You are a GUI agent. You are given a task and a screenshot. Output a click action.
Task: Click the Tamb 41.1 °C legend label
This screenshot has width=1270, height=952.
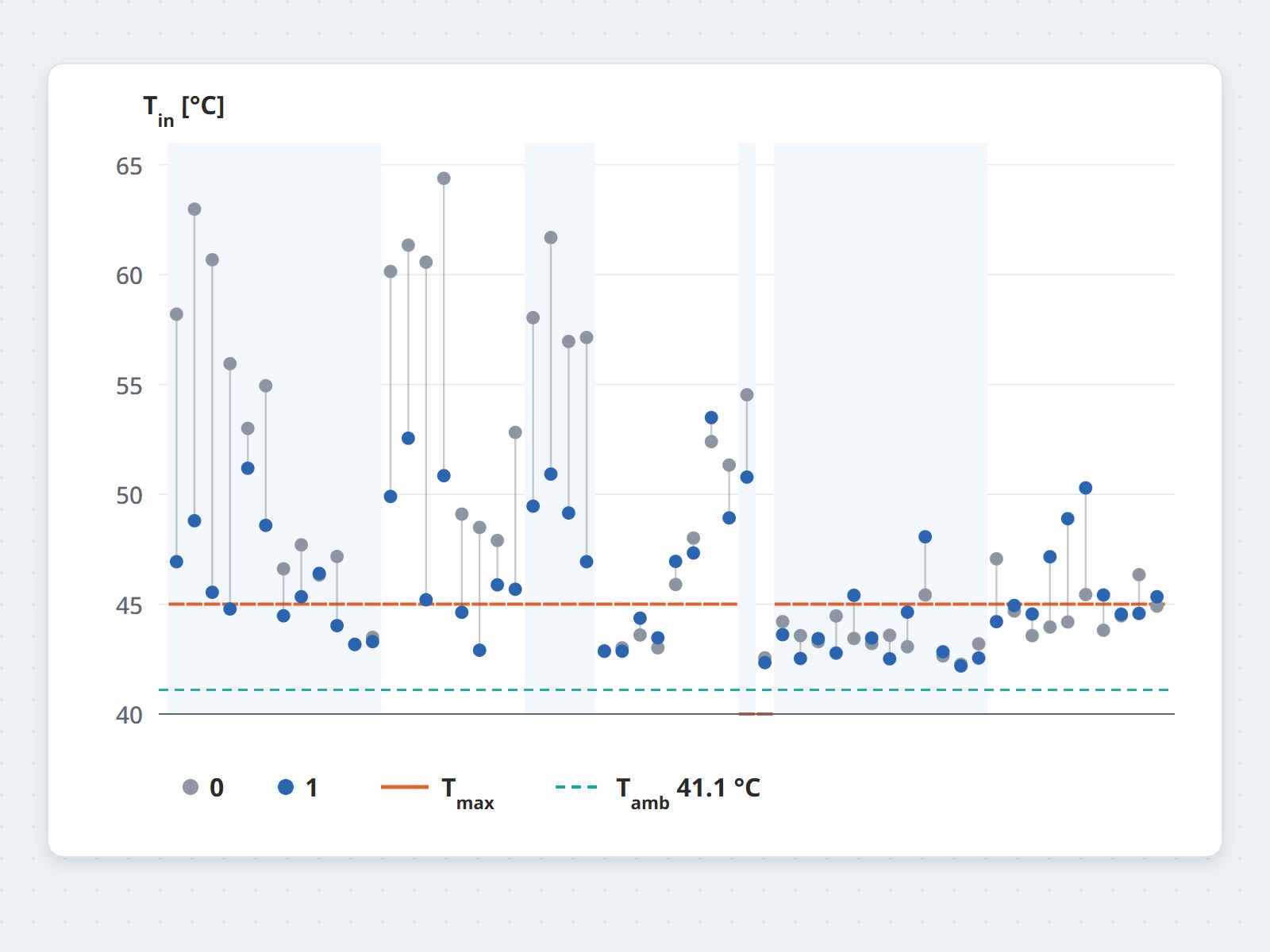point(688,792)
